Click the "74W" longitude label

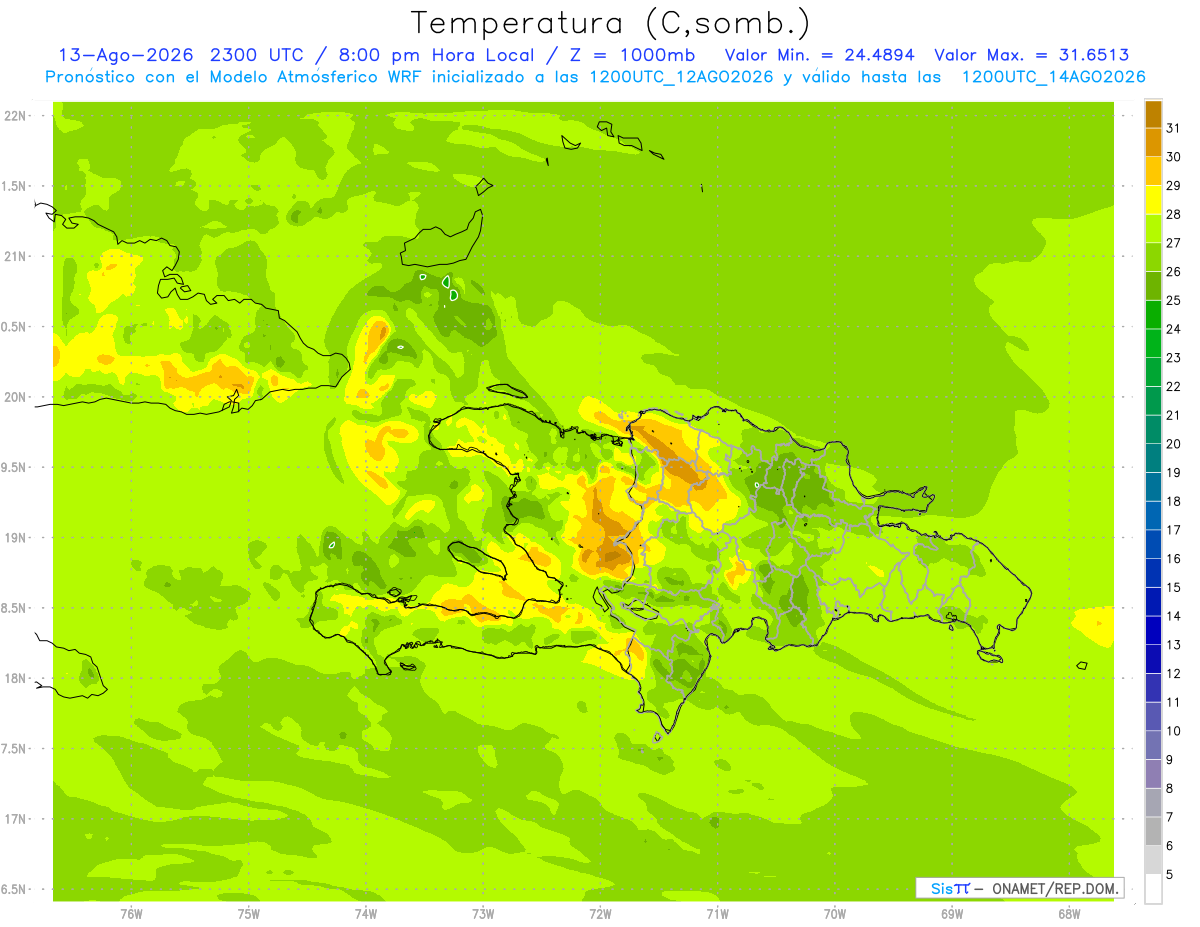(x=366, y=914)
